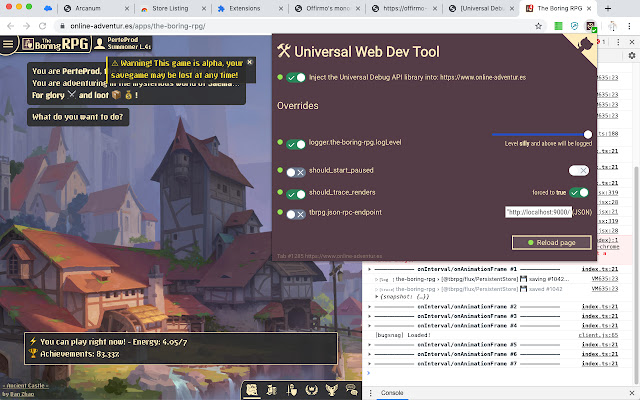Open the Console drawer kebab menu

(x=370, y=393)
